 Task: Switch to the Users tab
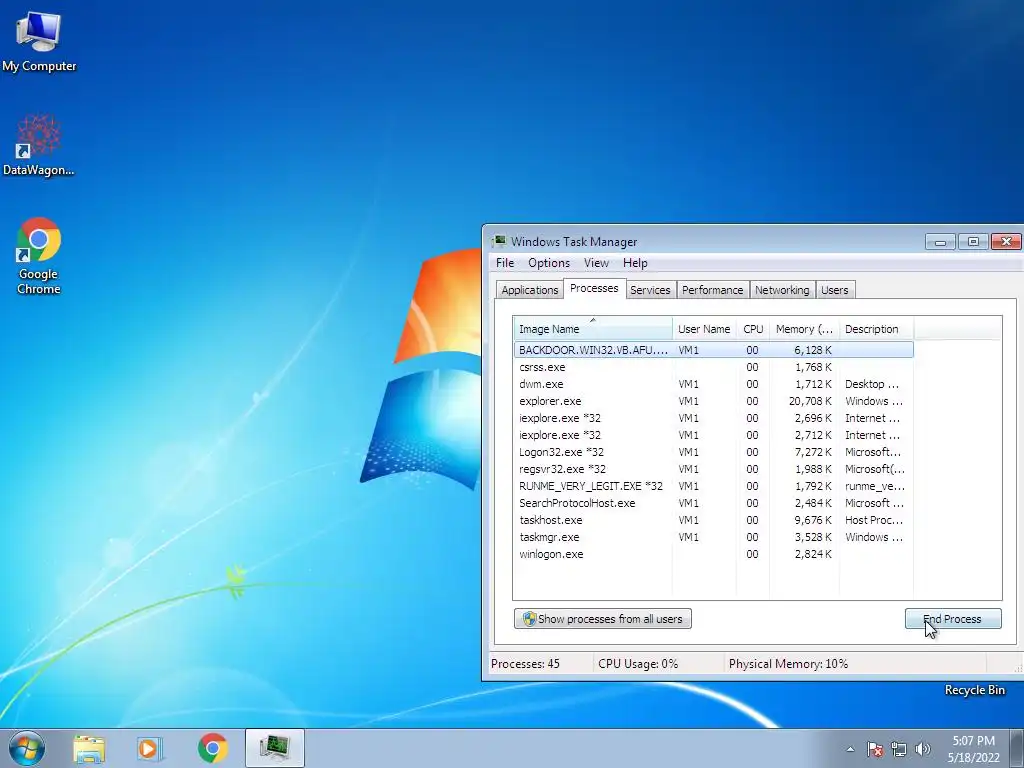click(x=835, y=290)
